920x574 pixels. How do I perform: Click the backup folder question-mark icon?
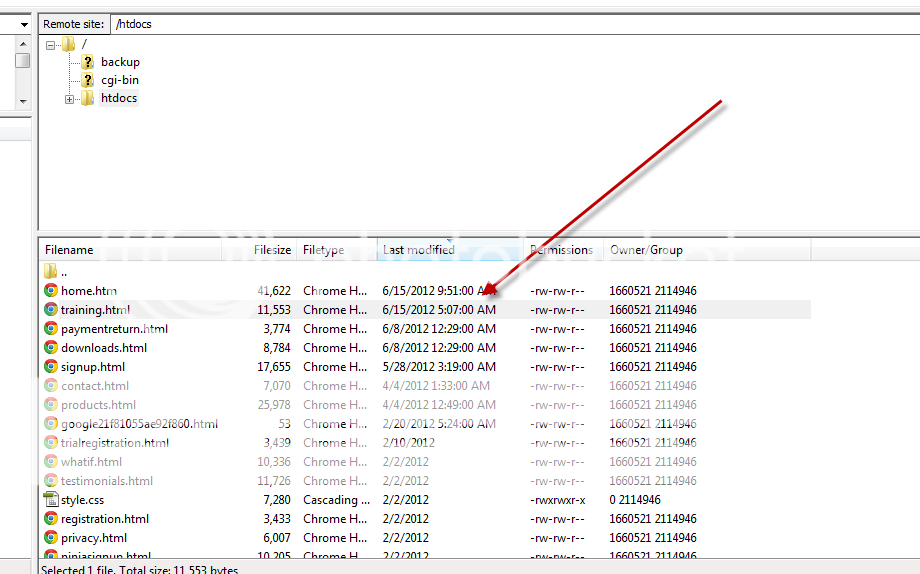[87, 62]
